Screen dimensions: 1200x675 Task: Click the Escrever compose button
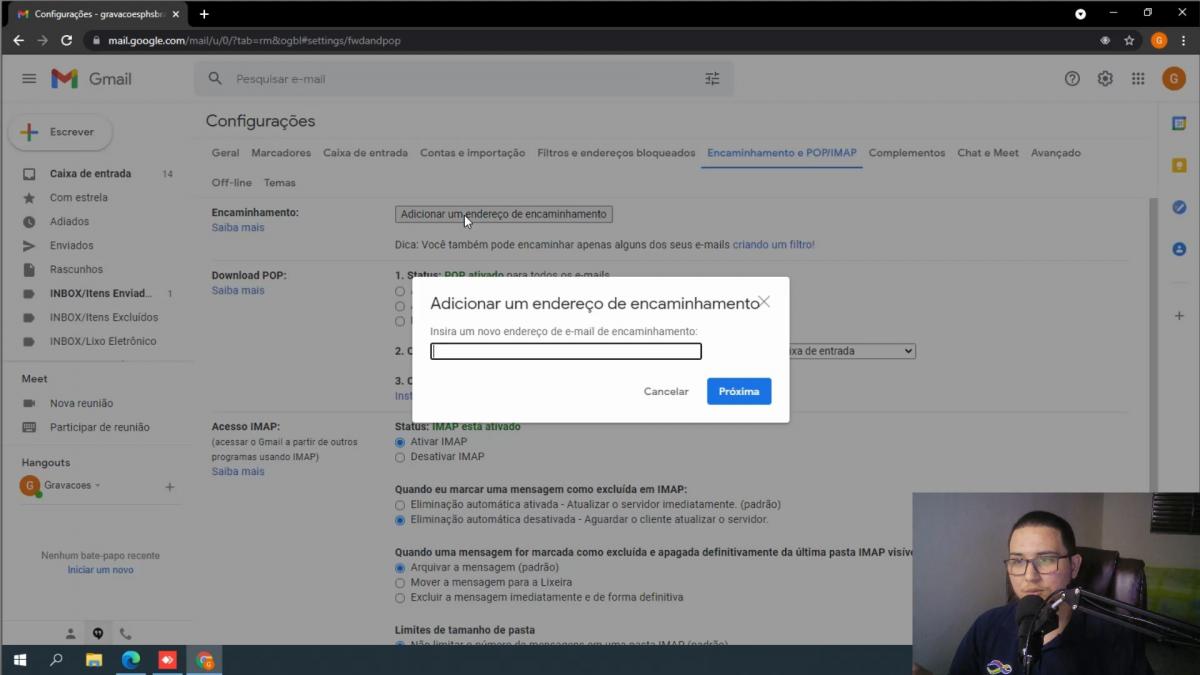[61, 132]
